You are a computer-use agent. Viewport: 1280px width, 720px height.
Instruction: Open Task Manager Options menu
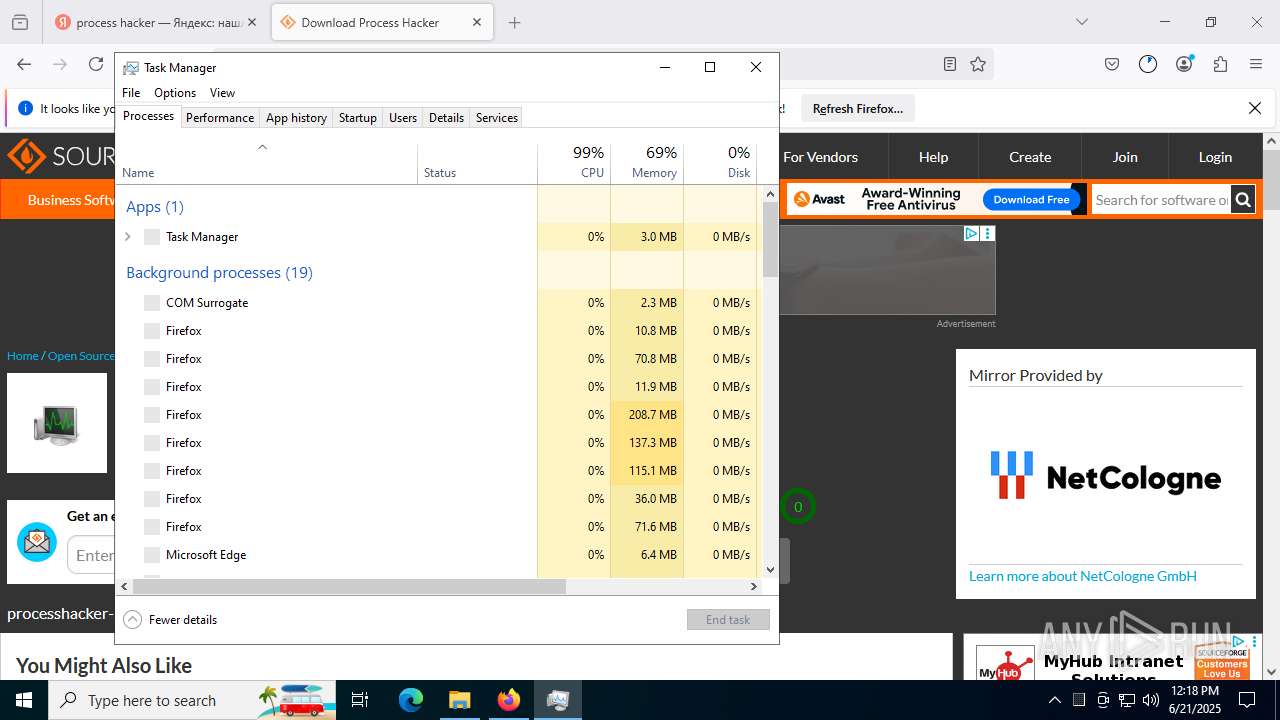(175, 93)
